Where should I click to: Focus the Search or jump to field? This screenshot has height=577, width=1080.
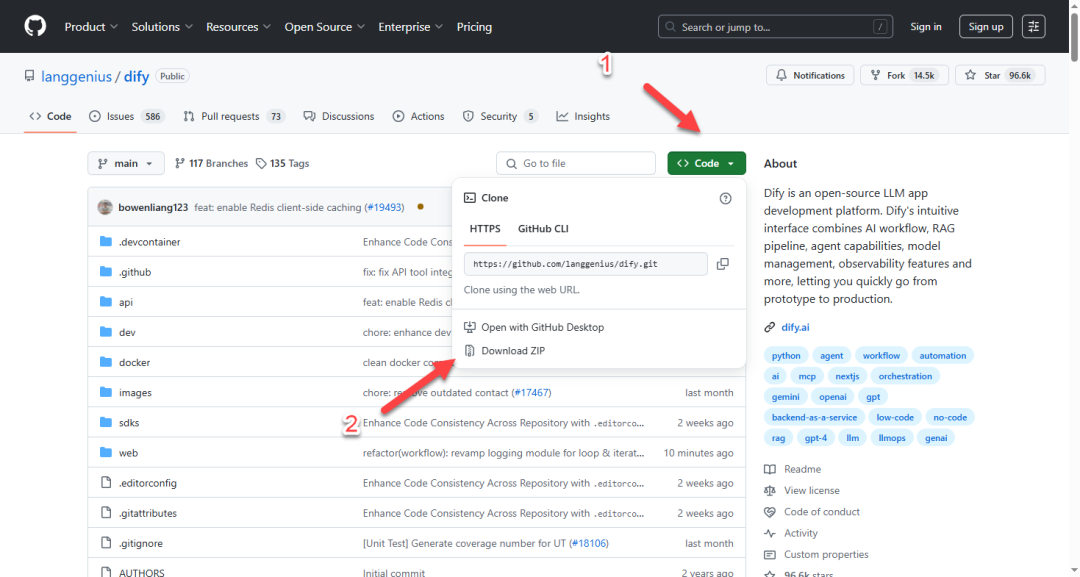click(776, 27)
